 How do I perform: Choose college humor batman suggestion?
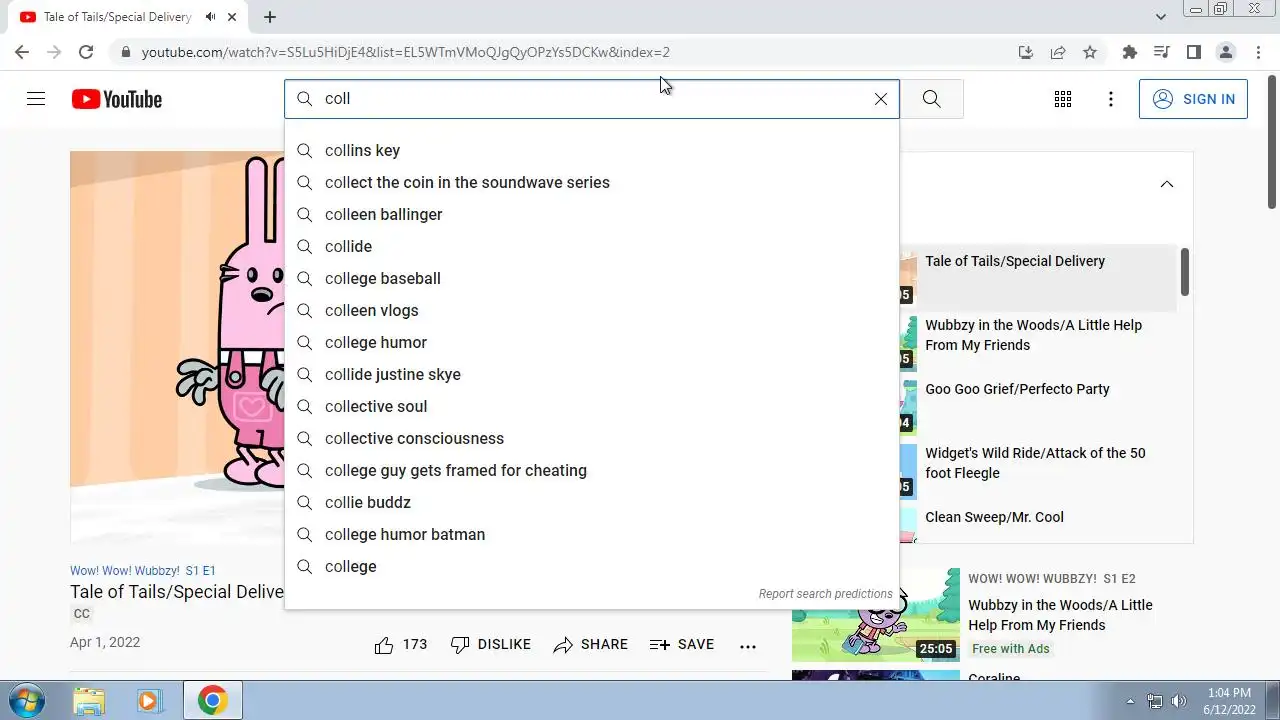592,534
